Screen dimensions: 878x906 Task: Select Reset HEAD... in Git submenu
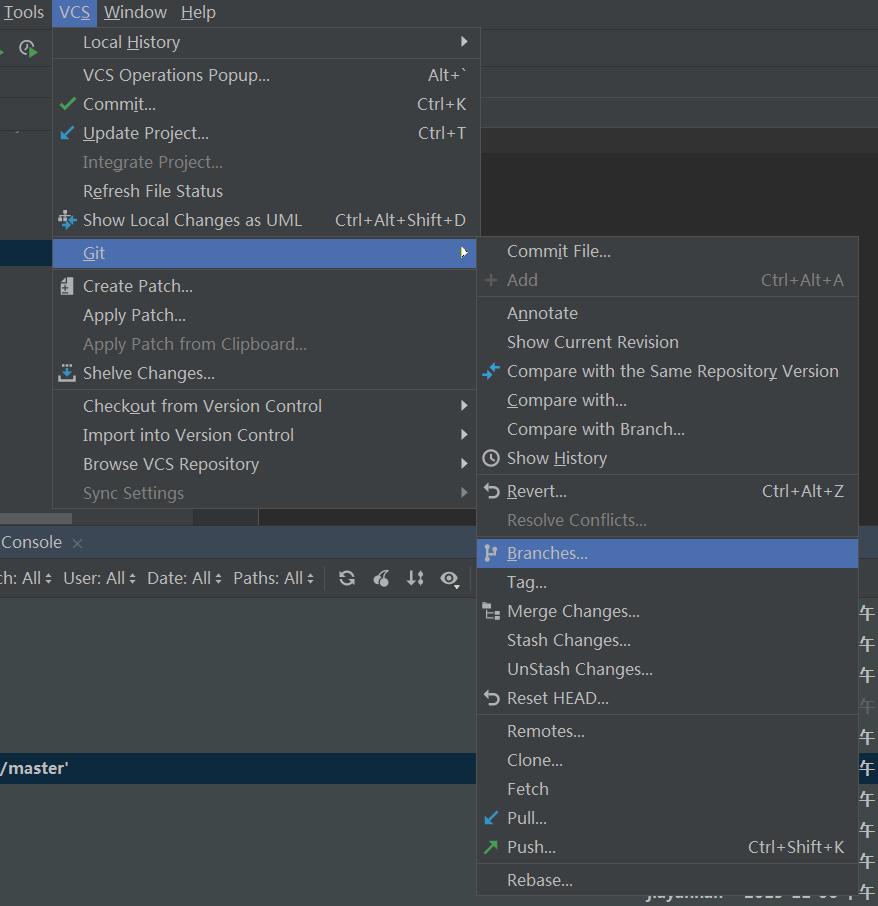pyautogui.click(x=557, y=698)
